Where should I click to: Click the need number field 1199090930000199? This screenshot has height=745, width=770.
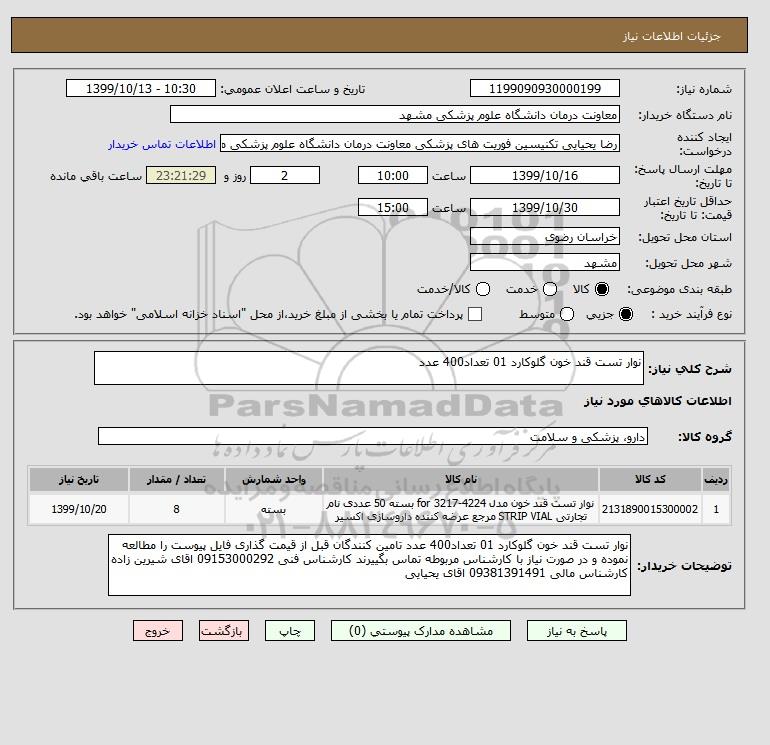(x=545, y=88)
